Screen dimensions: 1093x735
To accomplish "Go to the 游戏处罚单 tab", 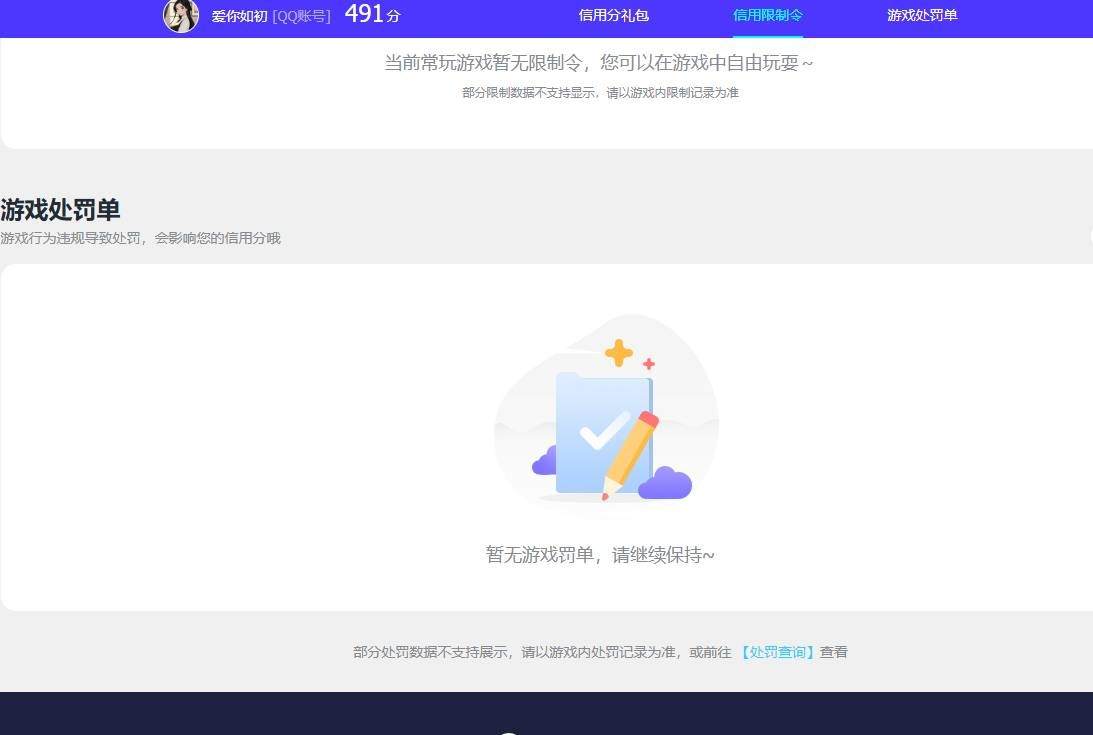I will pos(922,15).
